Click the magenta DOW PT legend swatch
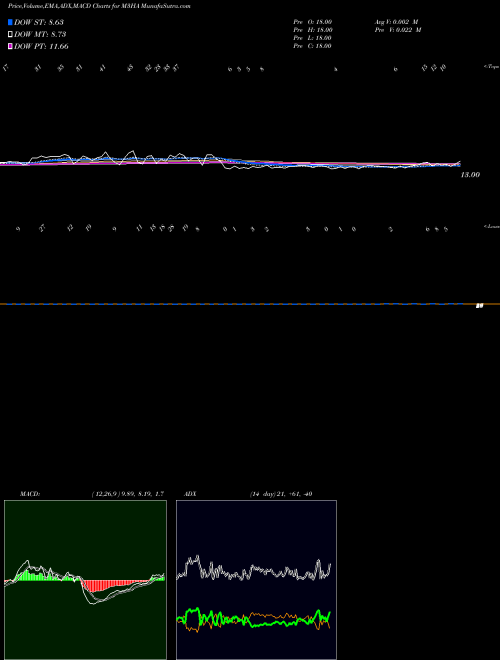 pos(10,46)
